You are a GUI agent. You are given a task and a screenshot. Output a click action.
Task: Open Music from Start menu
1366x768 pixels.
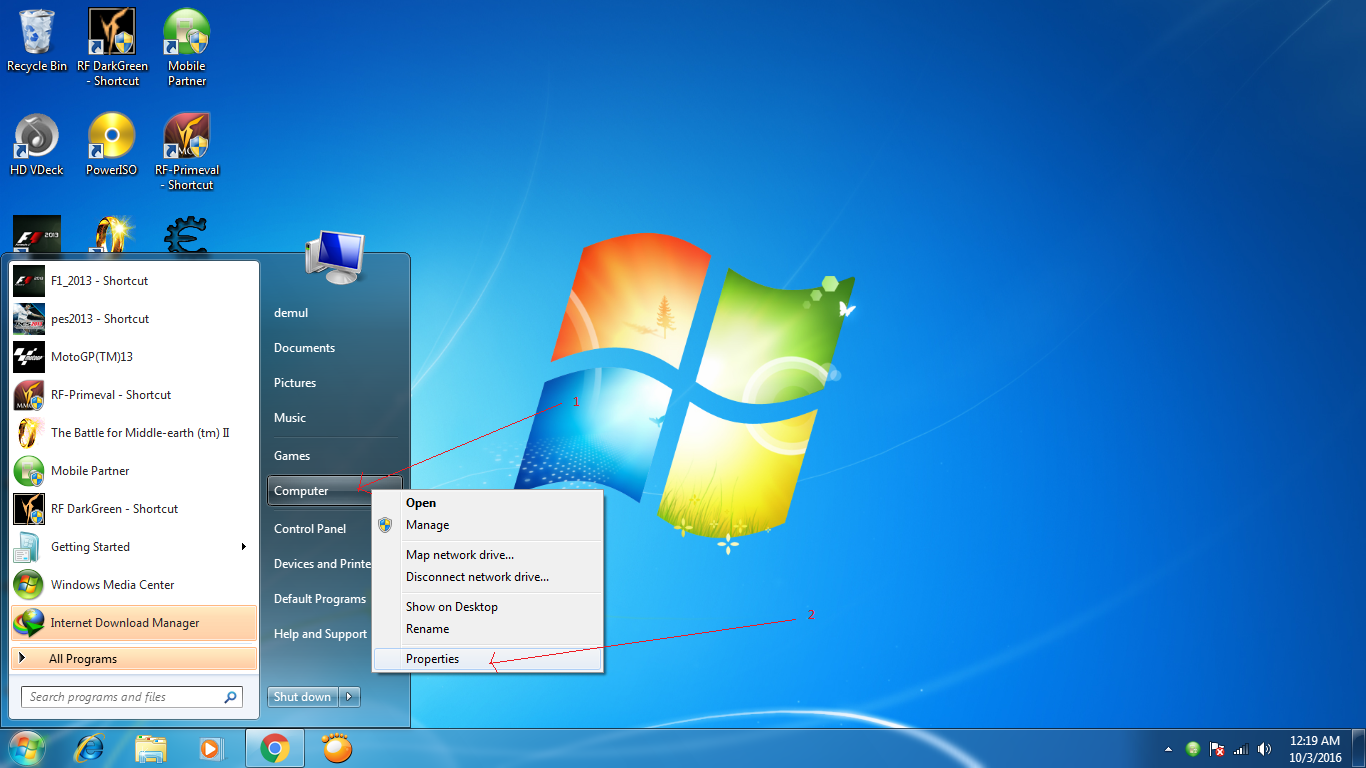point(290,418)
